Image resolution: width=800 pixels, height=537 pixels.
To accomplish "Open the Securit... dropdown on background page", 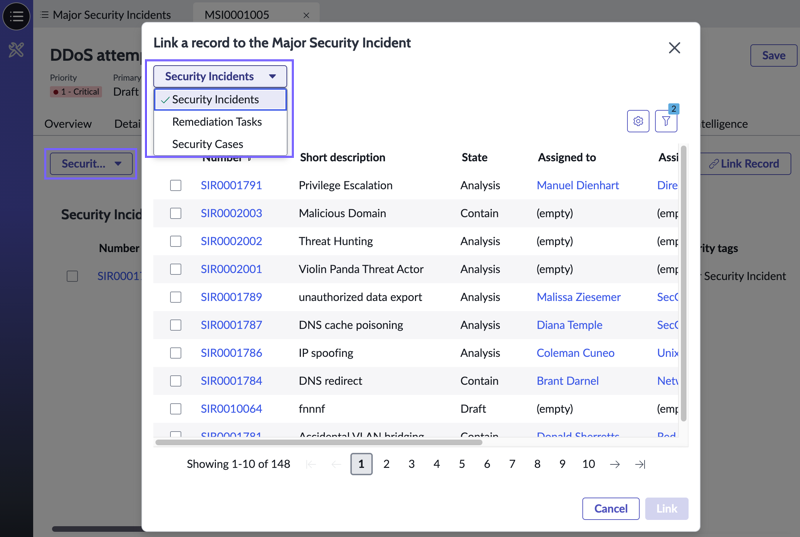I will point(91,164).
